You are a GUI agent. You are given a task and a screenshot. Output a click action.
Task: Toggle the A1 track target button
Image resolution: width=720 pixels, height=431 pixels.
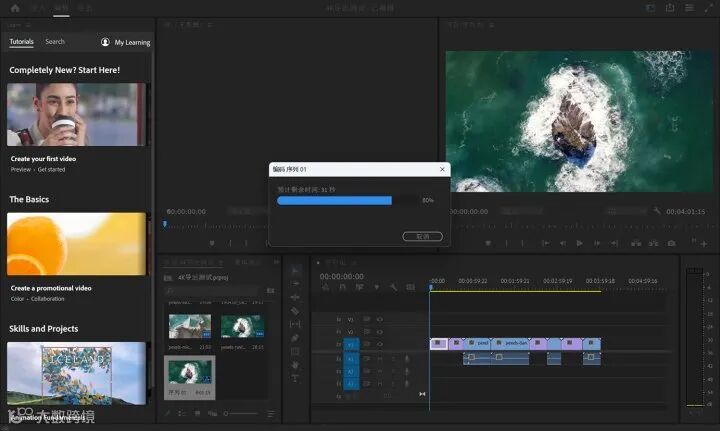(351, 358)
